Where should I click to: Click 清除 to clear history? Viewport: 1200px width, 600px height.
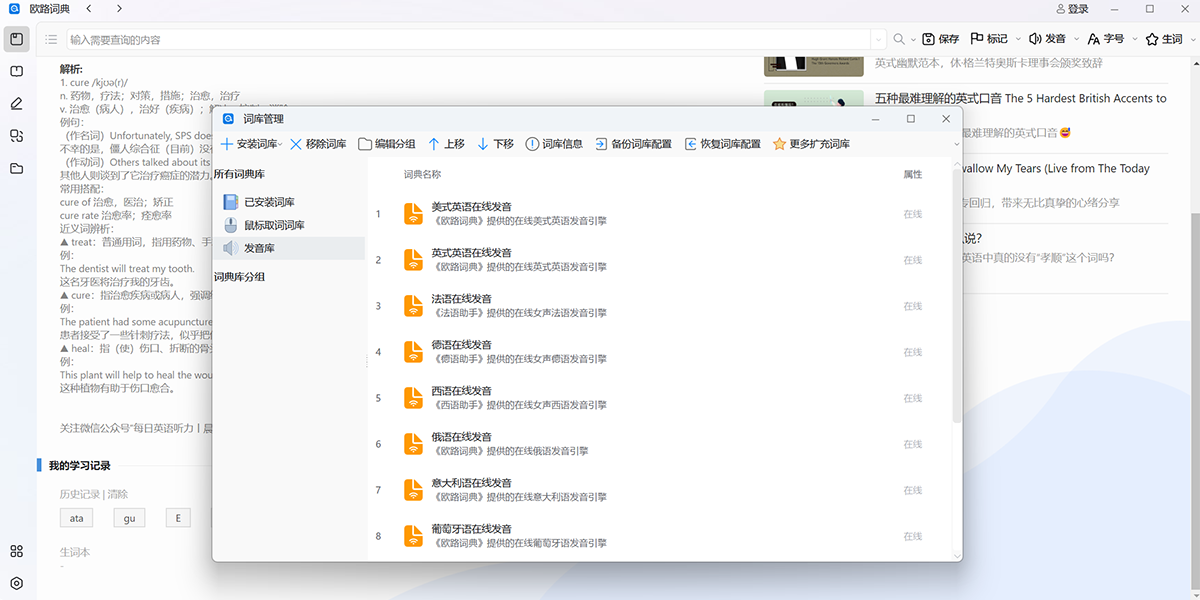click(118, 494)
